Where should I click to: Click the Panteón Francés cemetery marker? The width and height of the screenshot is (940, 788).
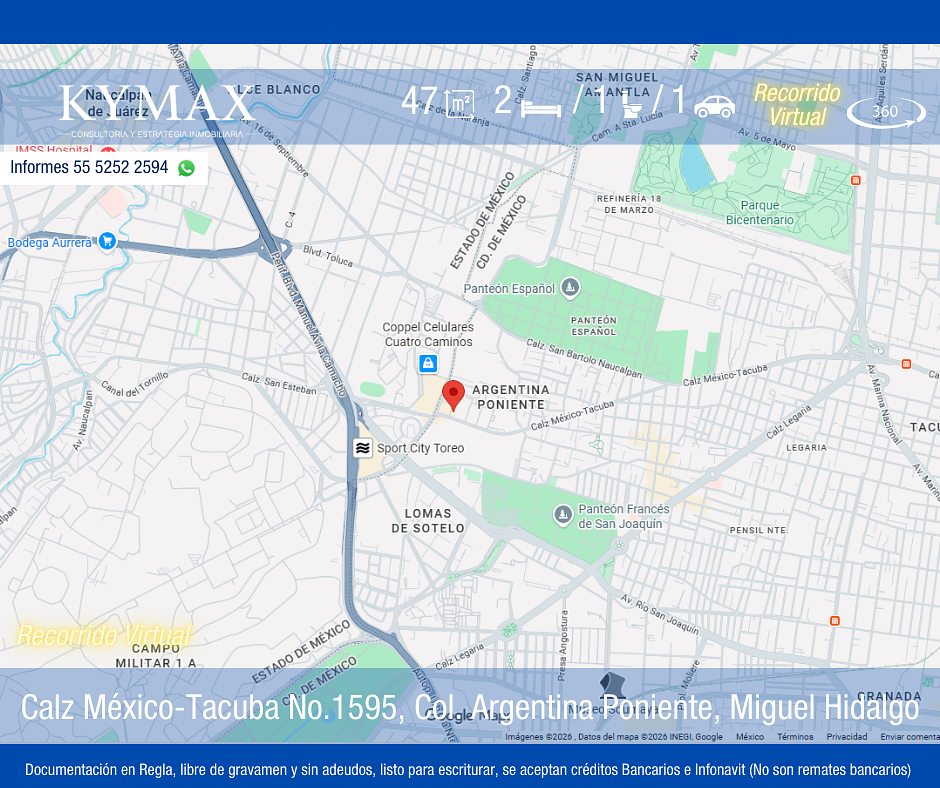562,515
